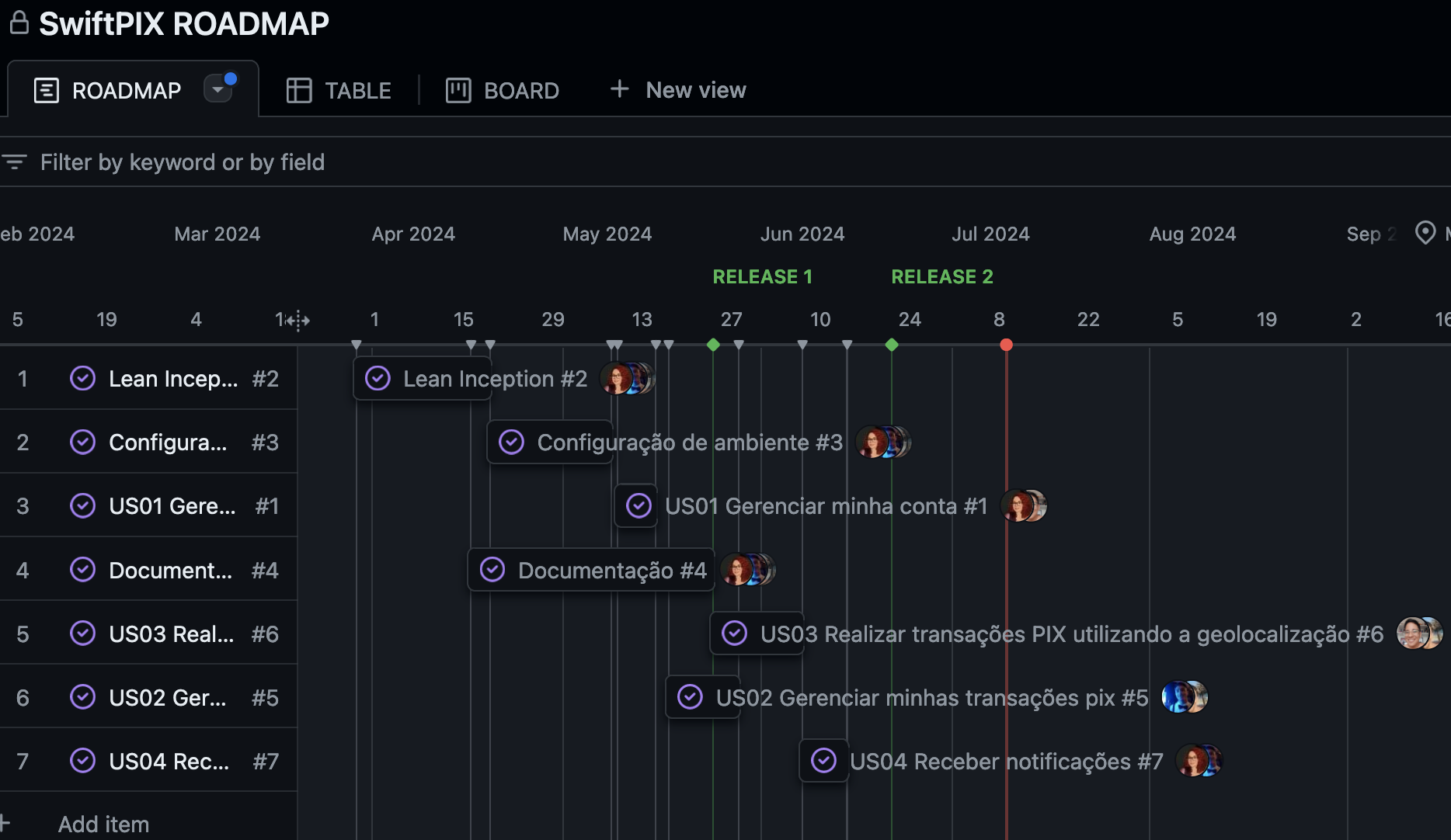Click the Filter by keyword field

click(x=183, y=162)
